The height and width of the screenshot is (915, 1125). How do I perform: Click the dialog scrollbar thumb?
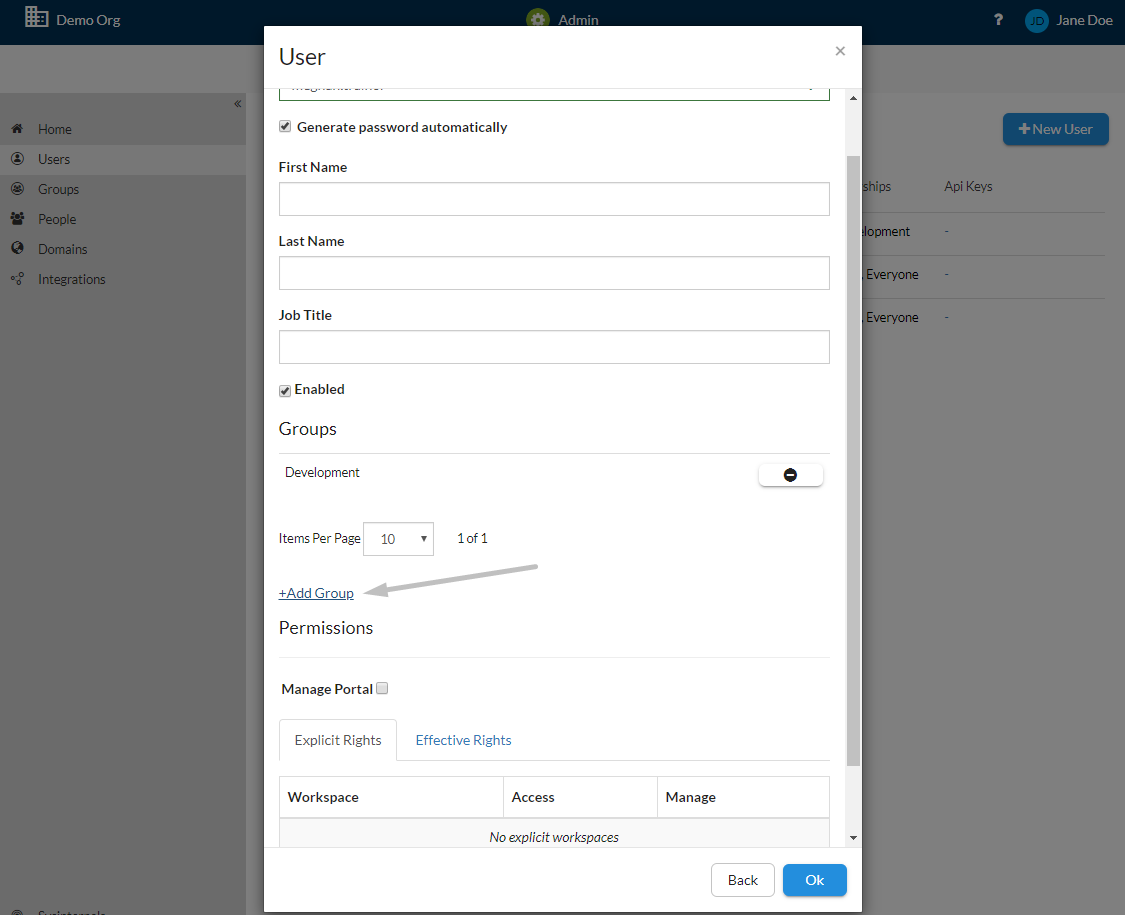853,461
